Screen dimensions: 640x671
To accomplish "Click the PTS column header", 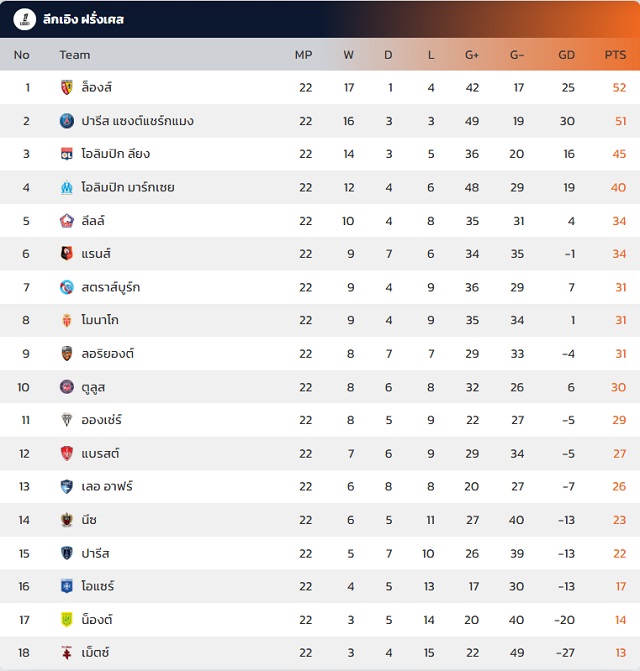I will point(615,55).
